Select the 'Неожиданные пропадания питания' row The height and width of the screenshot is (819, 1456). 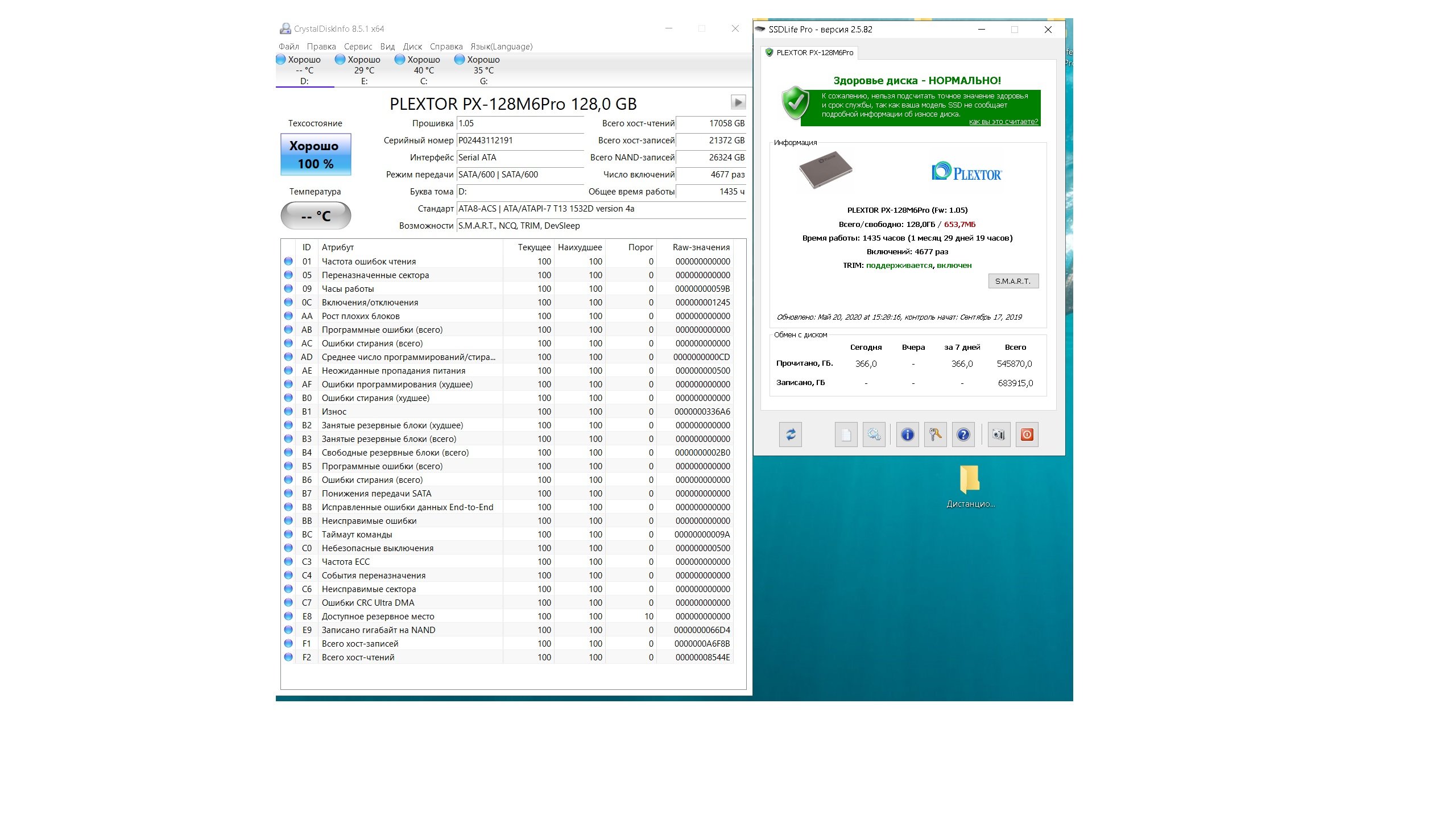[508, 370]
